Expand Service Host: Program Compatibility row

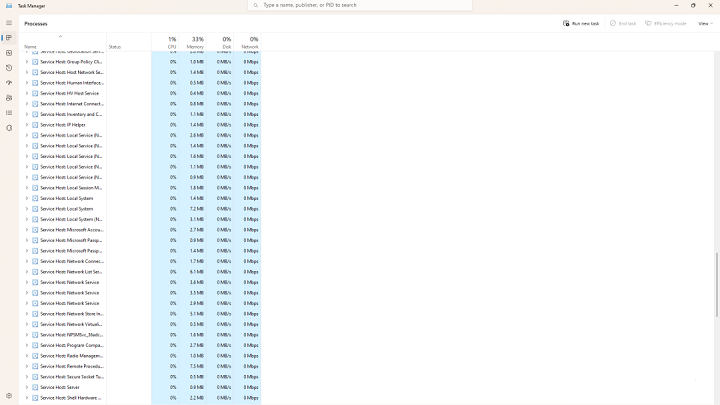[27, 345]
